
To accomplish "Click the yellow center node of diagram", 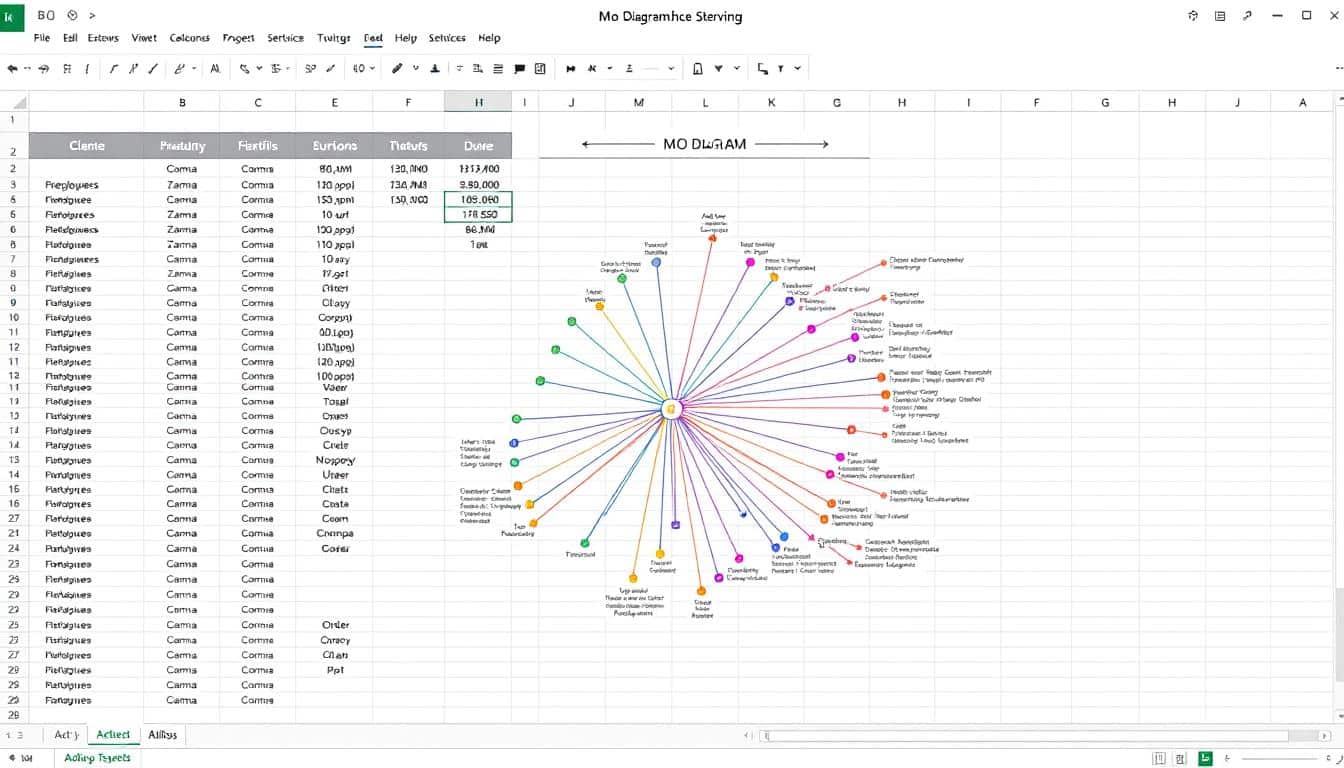I will pyautogui.click(x=672, y=408).
